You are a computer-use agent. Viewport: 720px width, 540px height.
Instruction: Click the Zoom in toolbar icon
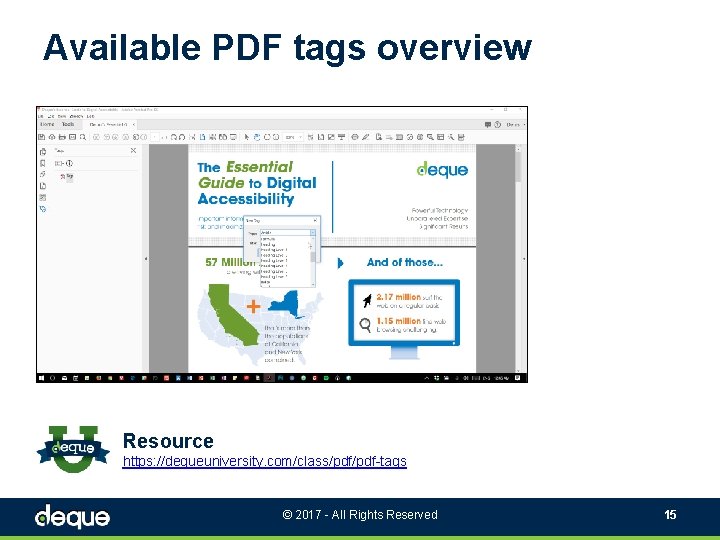[x=276, y=137]
